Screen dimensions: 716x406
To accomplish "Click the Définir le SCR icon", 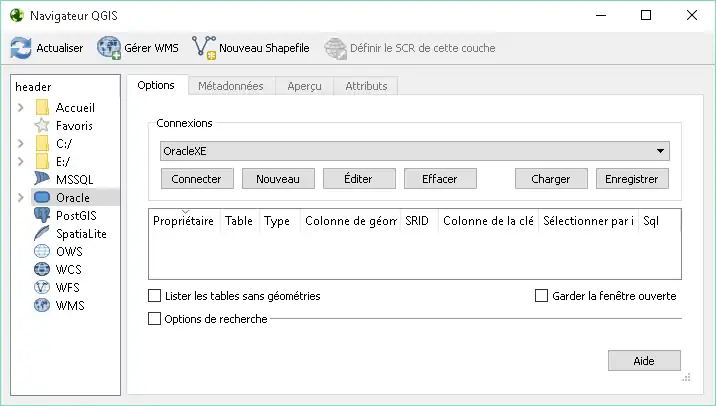I will (336, 48).
